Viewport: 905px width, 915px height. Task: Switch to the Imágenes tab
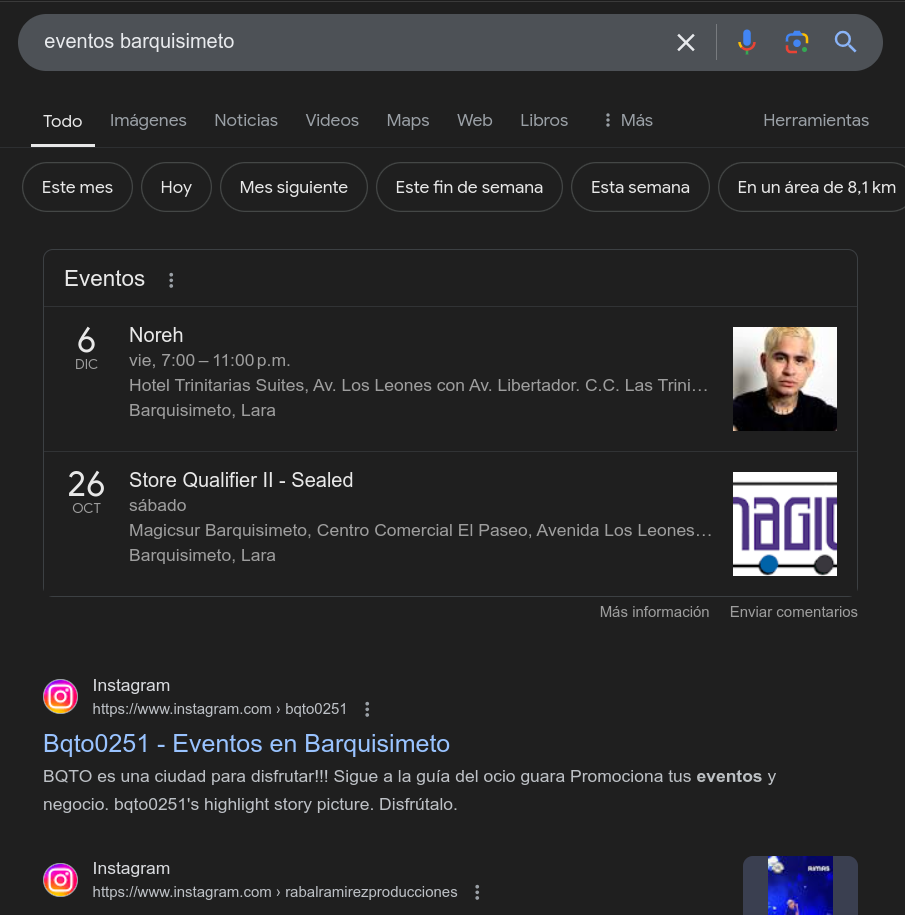148,120
